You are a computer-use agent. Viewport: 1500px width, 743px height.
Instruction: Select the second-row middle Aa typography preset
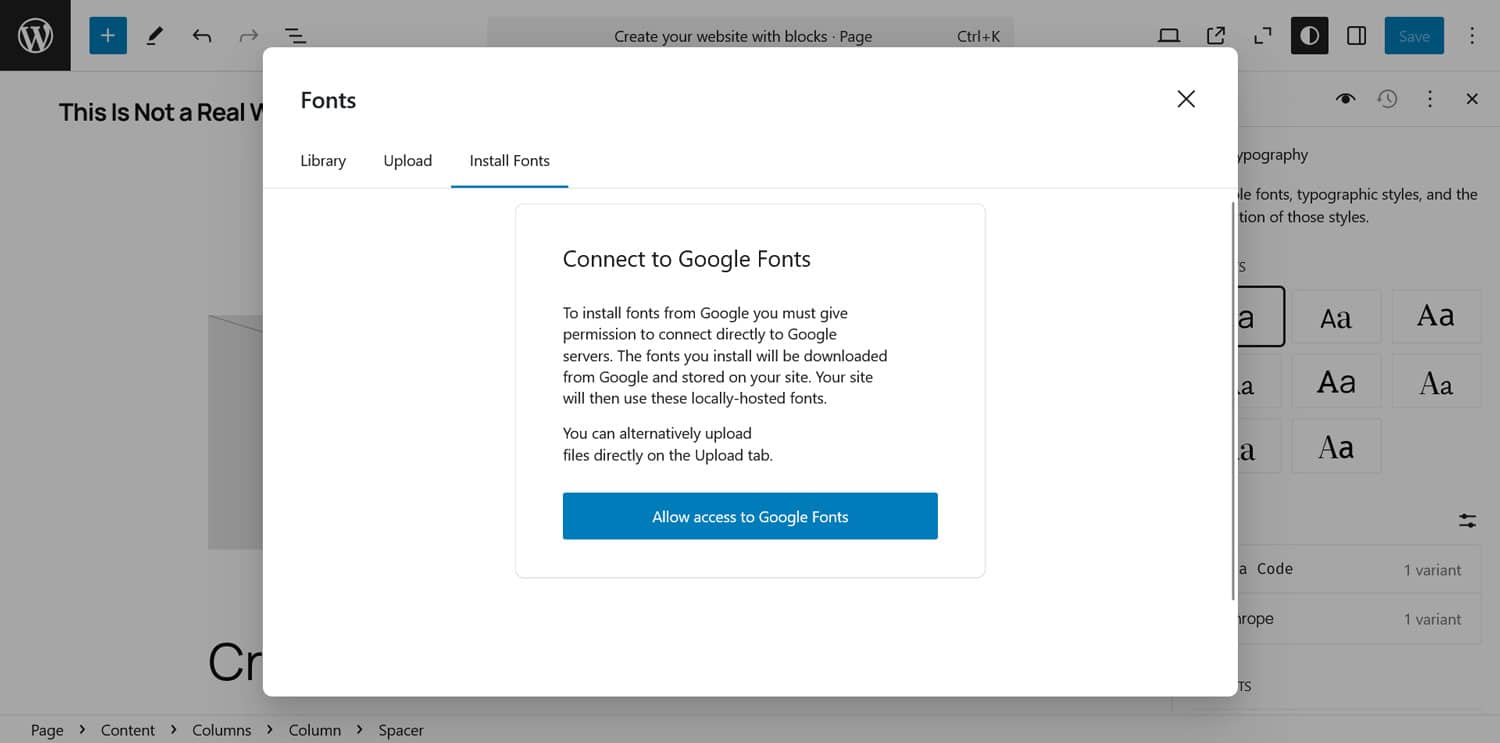click(1336, 381)
